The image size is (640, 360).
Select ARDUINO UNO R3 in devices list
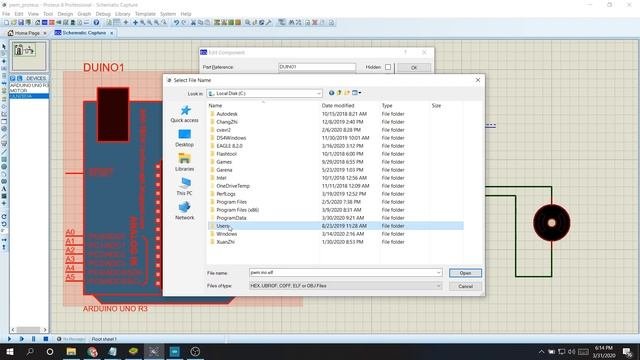coord(29,85)
